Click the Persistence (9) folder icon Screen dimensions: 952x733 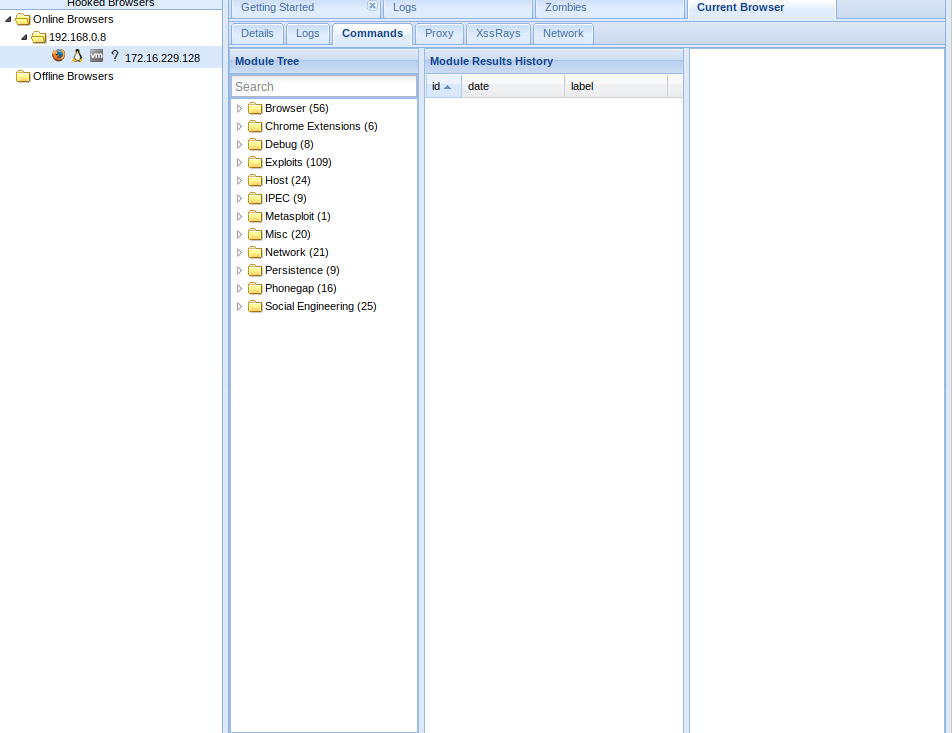tap(255, 270)
